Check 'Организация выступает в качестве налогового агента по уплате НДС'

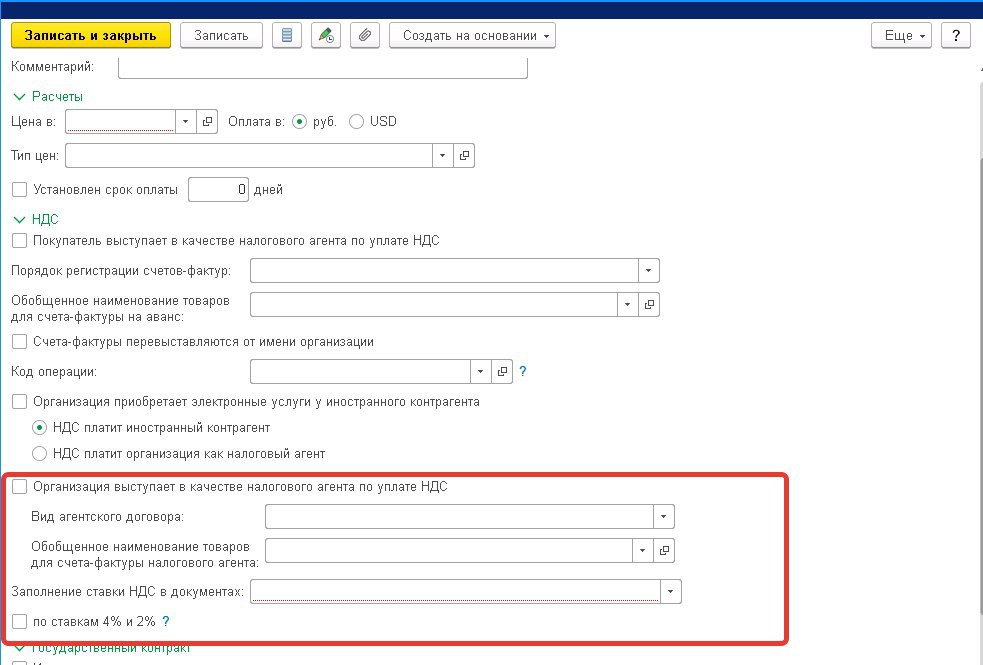[19, 486]
